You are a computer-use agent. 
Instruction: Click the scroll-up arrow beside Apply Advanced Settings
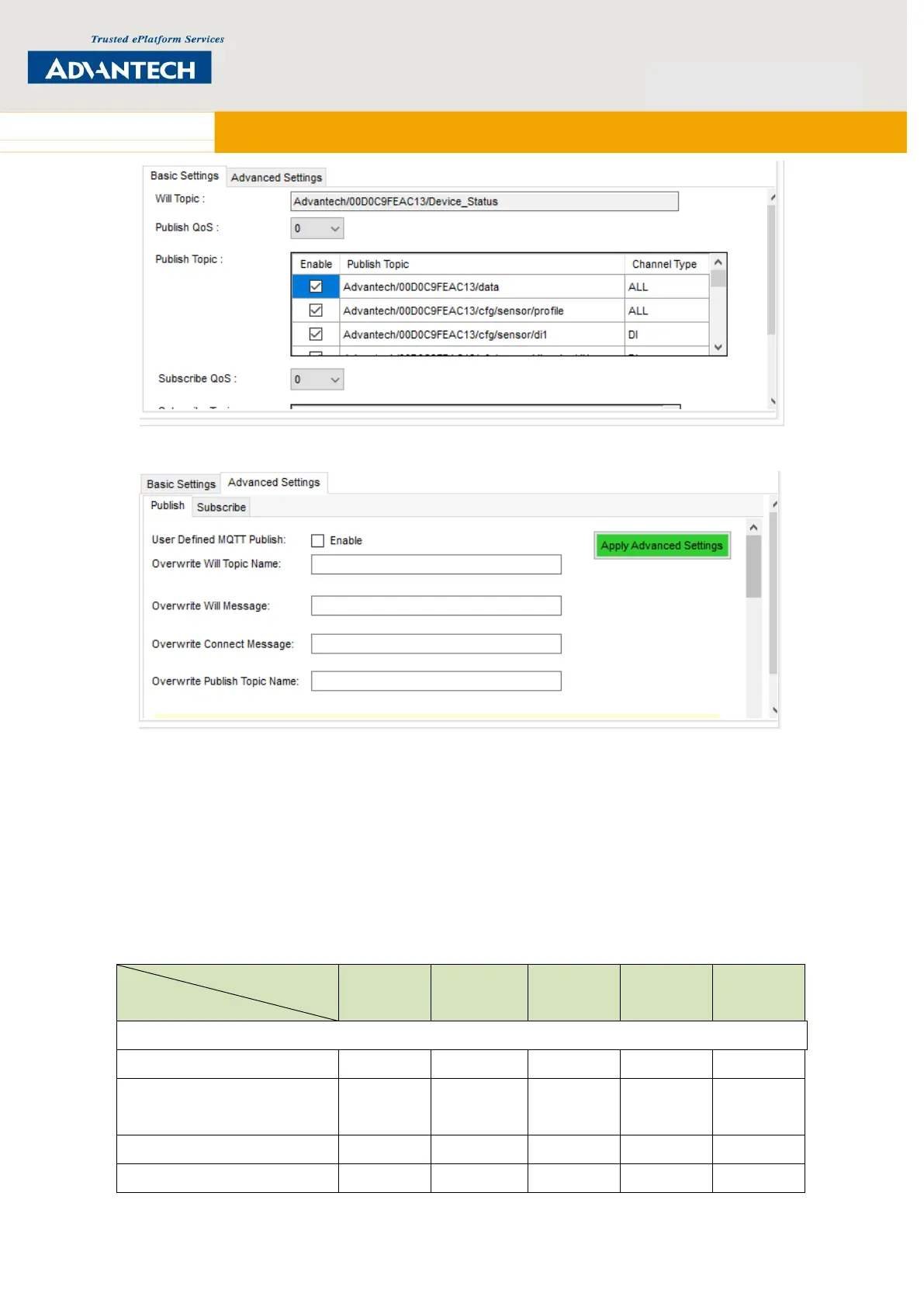click(x=753, y=528)
